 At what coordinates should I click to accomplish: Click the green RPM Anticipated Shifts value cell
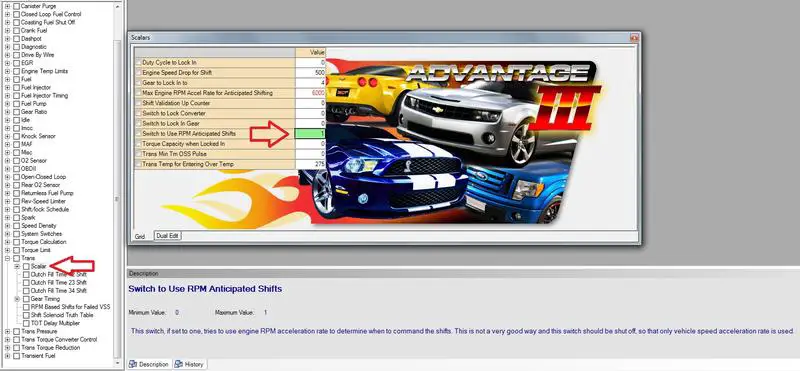310,134
